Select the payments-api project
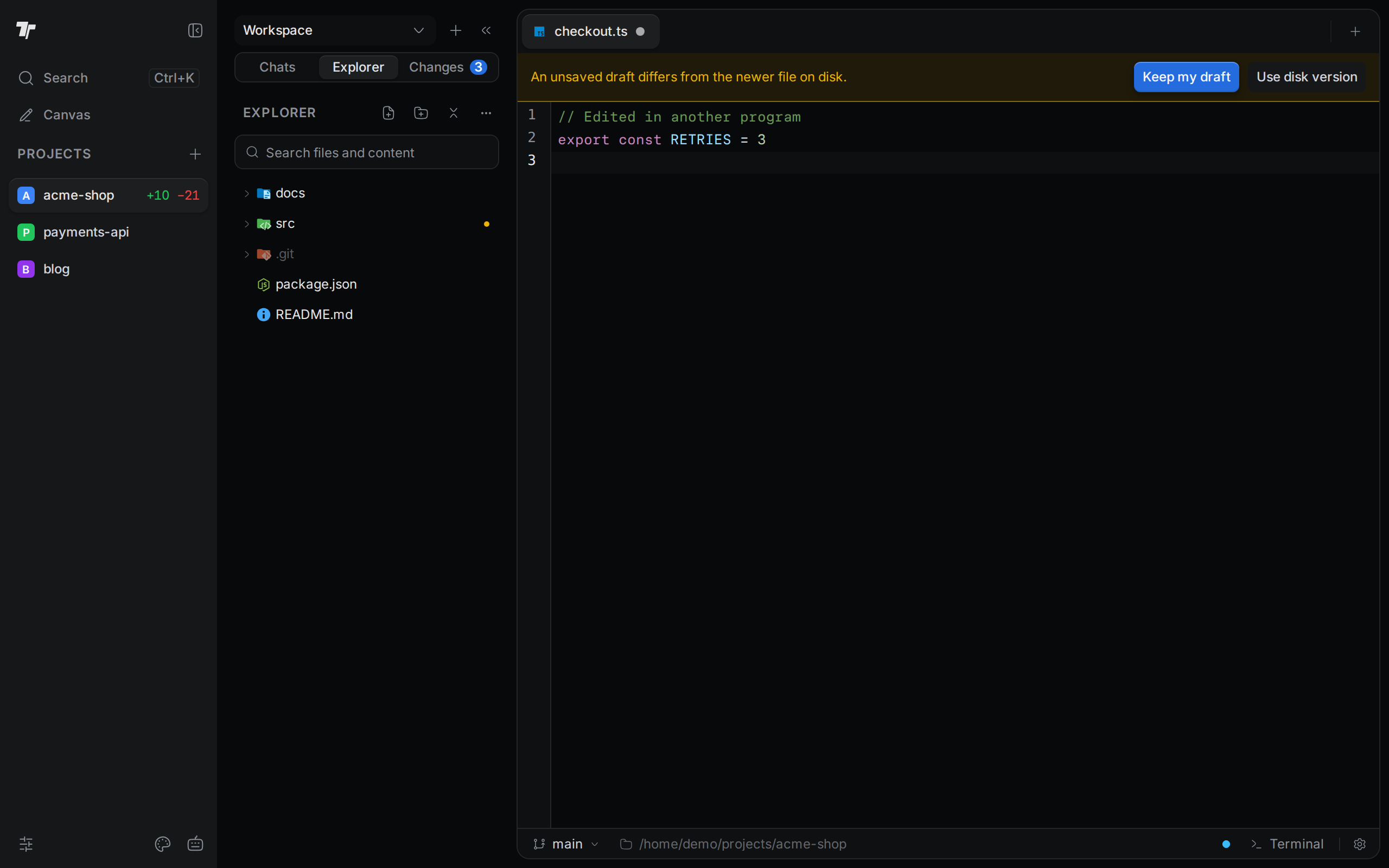The width and height of the screenshot is (1389, 868). click(109, 232)
